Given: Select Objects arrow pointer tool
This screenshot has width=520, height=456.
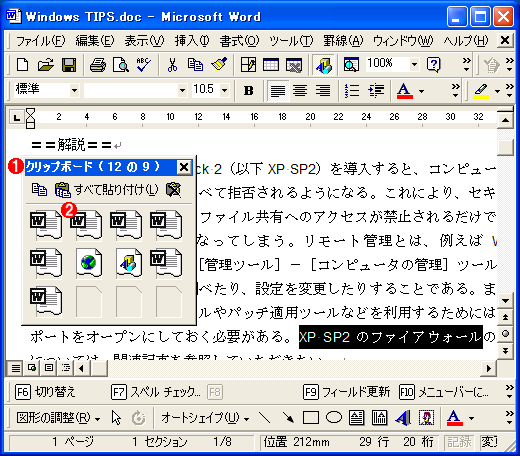Looking at the screenshot, I should [x=116, y=418].
